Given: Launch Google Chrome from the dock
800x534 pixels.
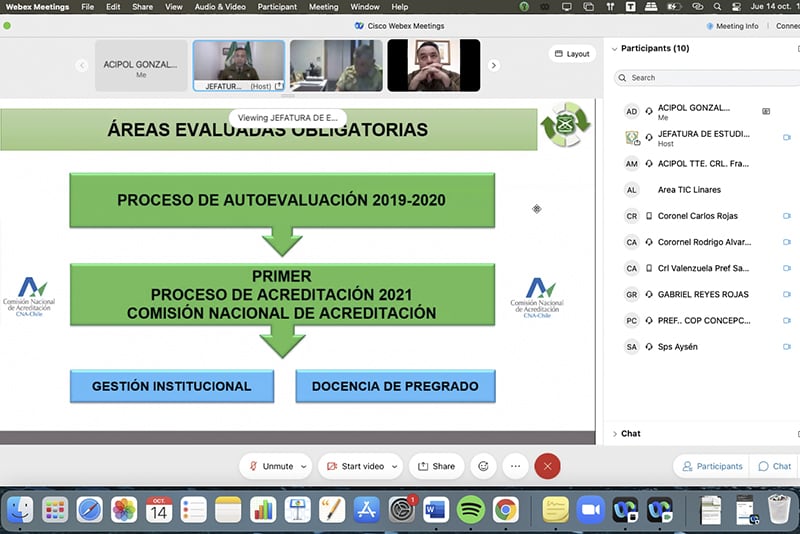Looking at the screenshot, I should [505, 510].
